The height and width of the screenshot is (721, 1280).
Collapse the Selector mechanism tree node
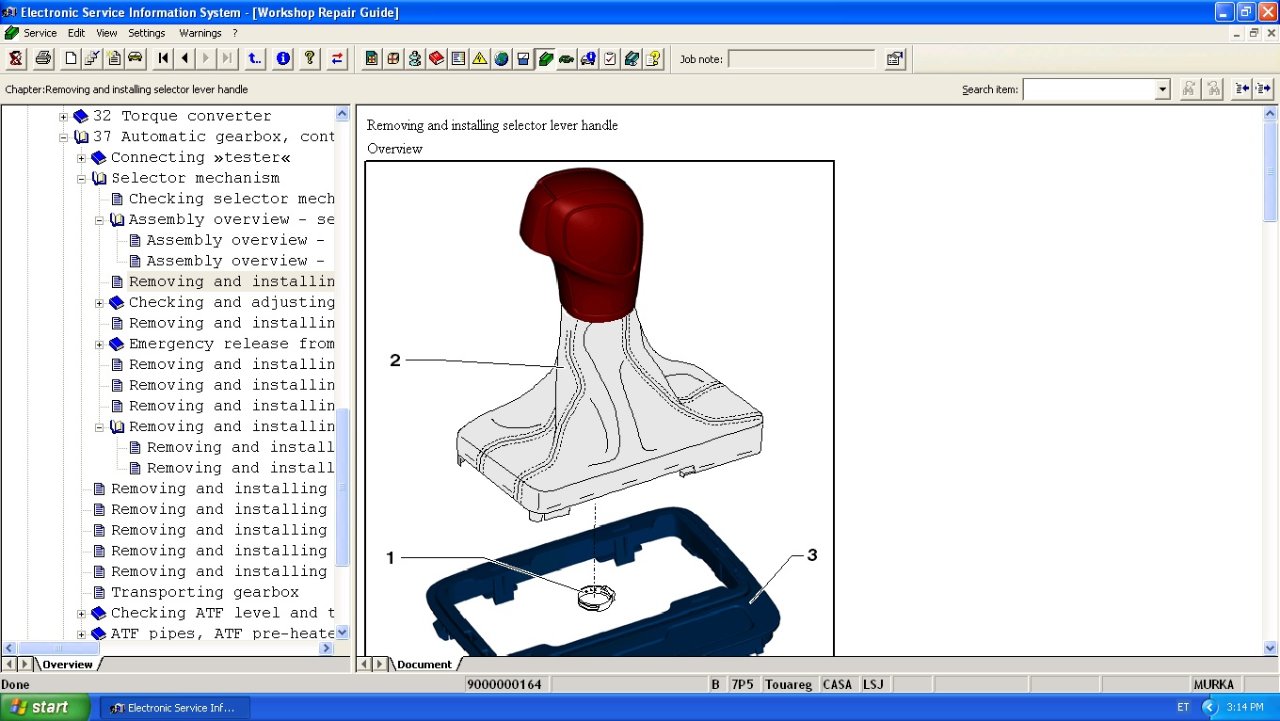[82, 179]
